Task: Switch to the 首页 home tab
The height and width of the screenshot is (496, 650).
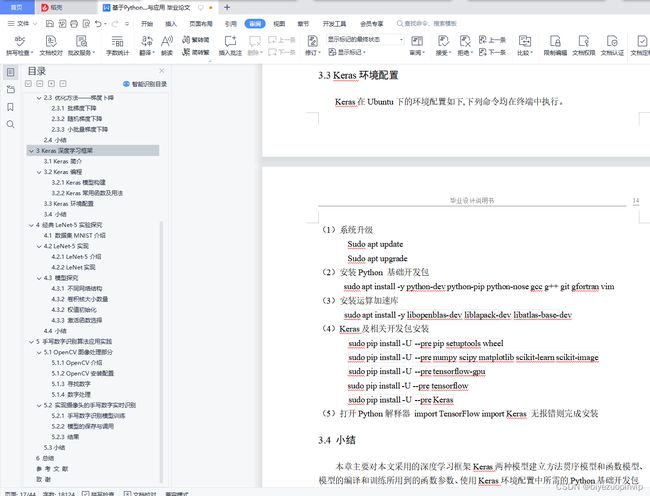Action: (16, 7)
